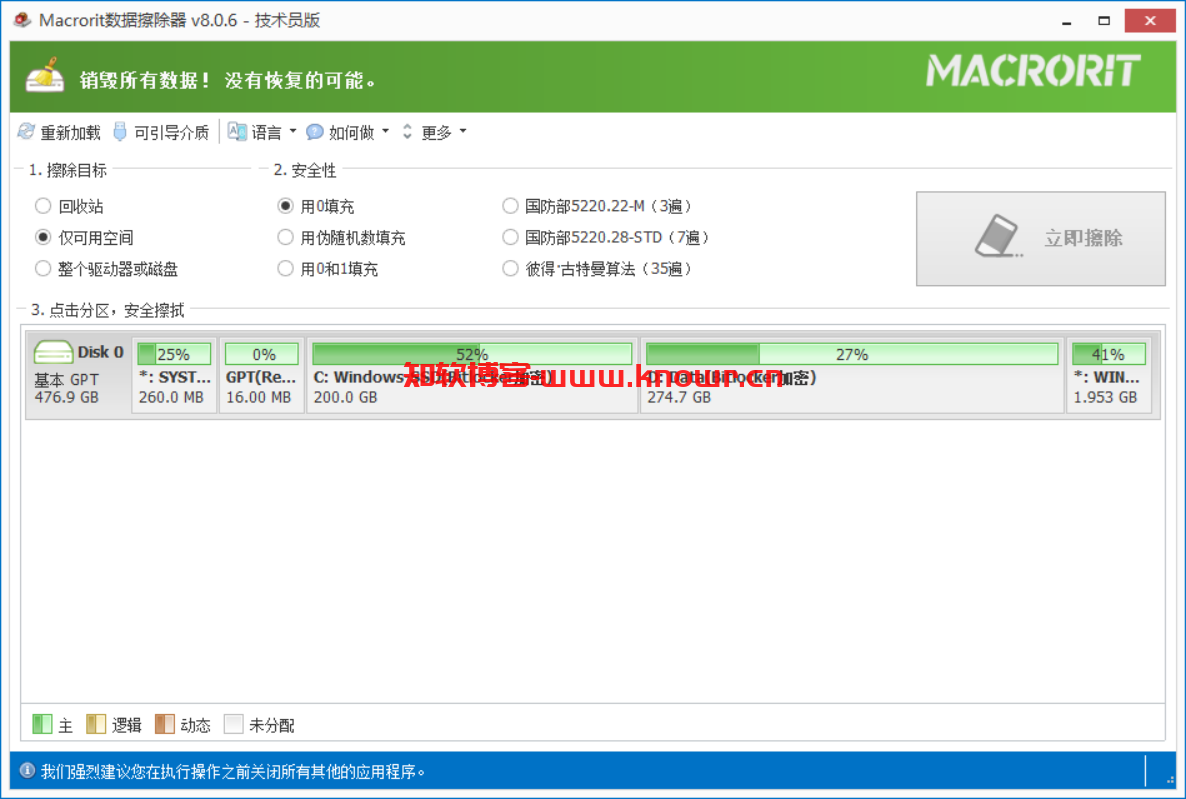Click the 27% usage bar
Image resolution: width=1186 pixels, height=799 pixels.
(852, 354)
